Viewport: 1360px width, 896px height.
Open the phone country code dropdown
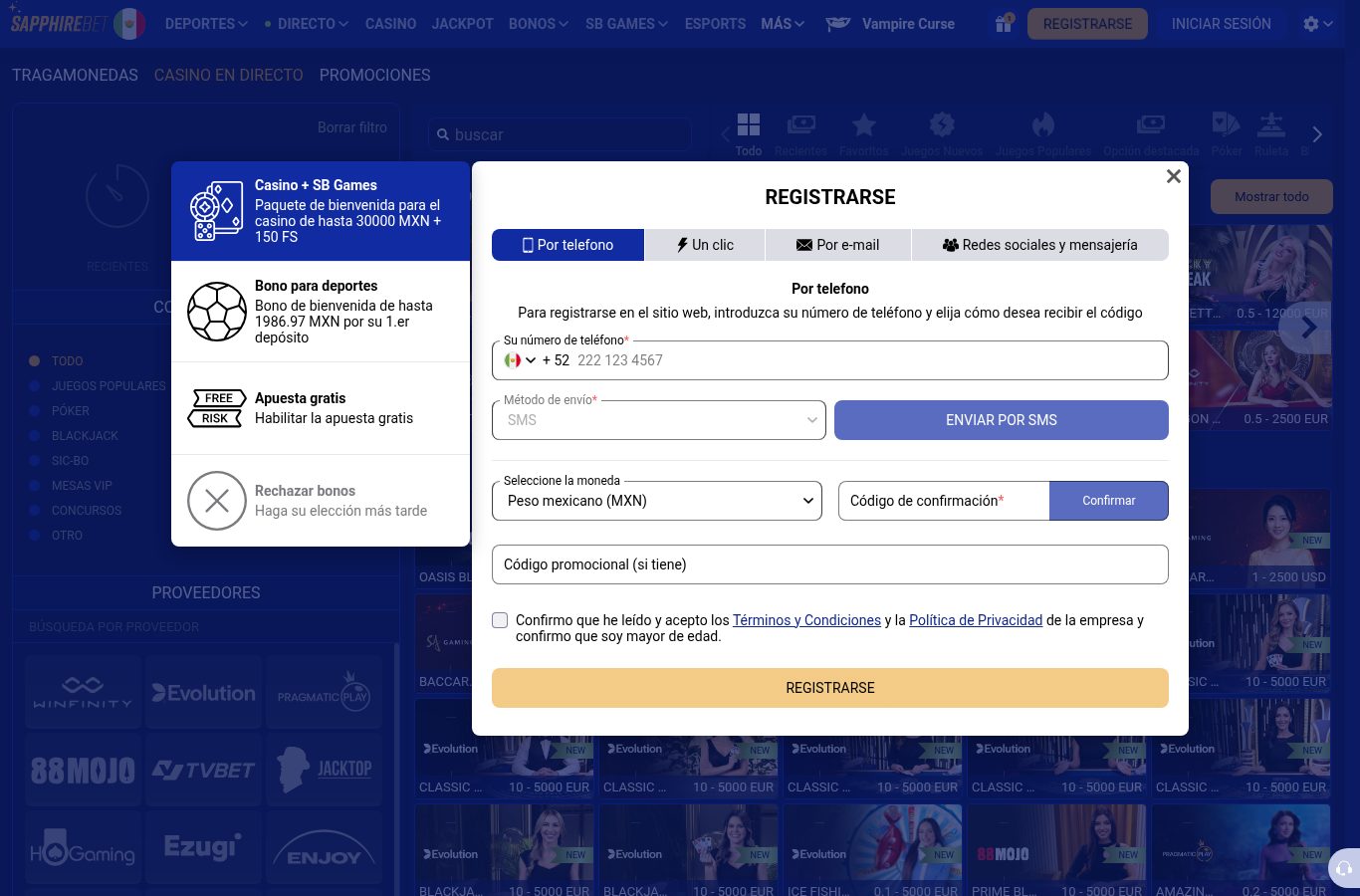pyautogui.click(x=521, y=360)
